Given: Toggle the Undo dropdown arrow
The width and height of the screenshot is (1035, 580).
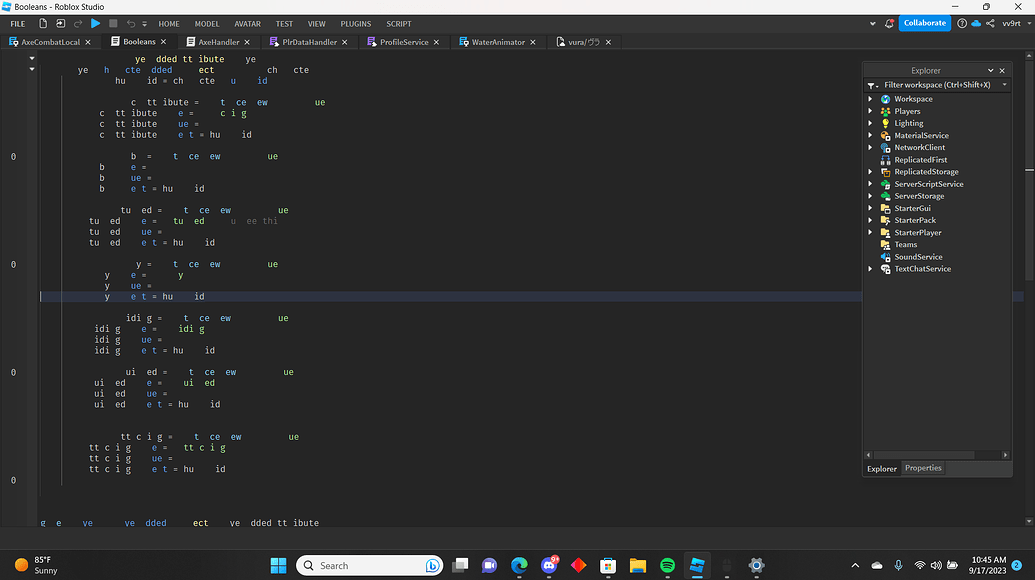Looking at the screenshot, I should (144, 23).
